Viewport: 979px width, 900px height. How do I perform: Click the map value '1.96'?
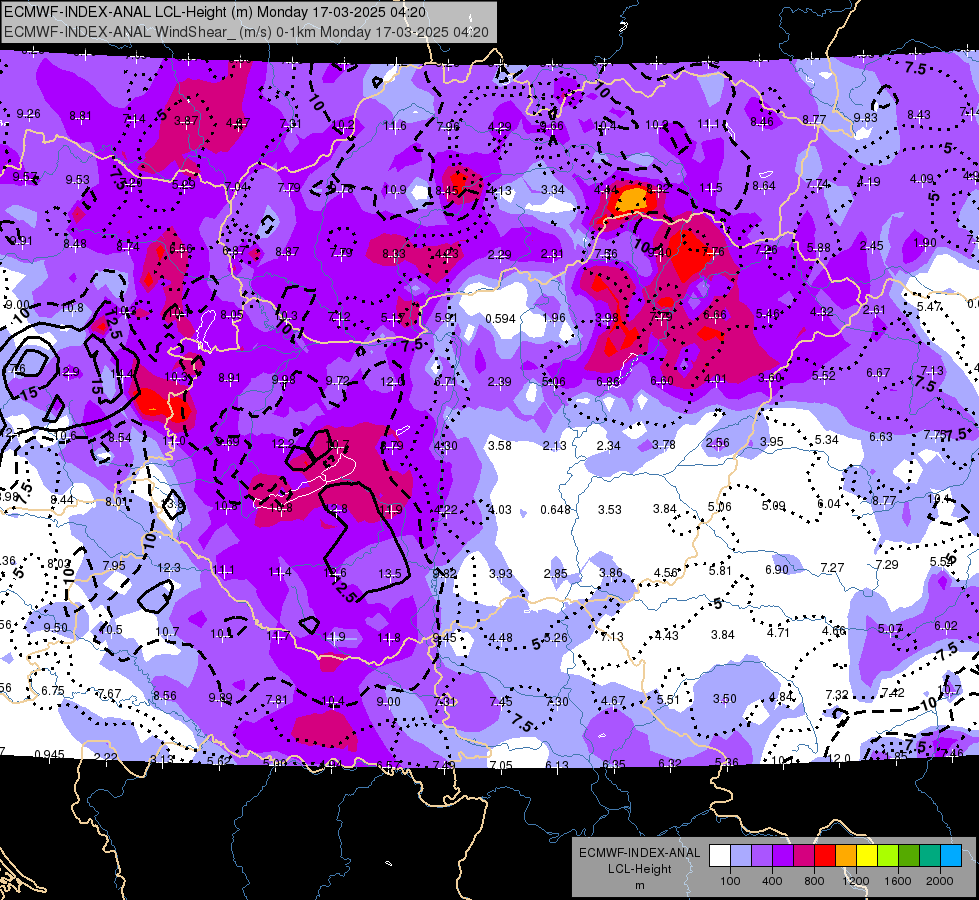coord(554,317)
